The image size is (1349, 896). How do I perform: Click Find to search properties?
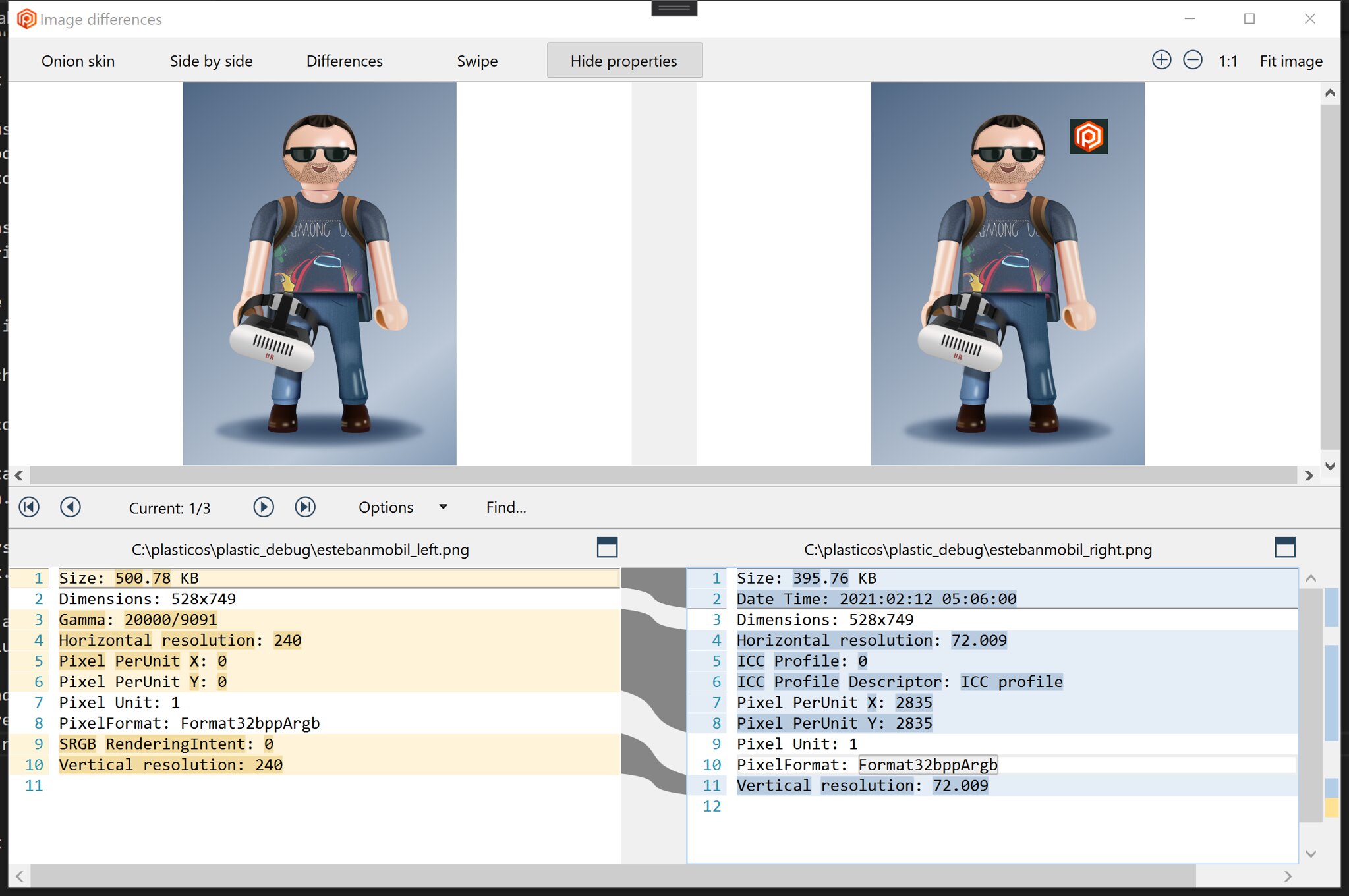(x=505, y=507)
